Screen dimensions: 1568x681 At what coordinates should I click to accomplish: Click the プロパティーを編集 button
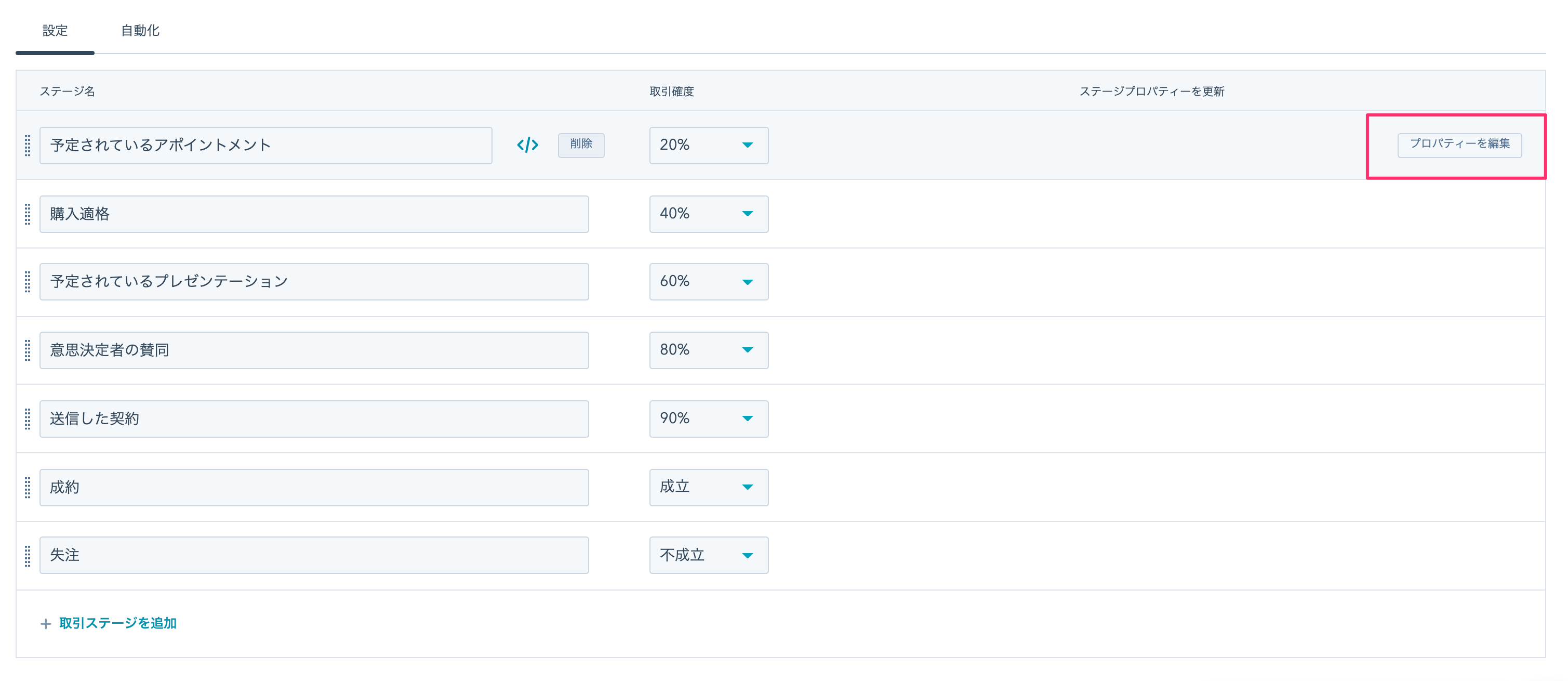pyautogui.click(x=1459, y=145)
